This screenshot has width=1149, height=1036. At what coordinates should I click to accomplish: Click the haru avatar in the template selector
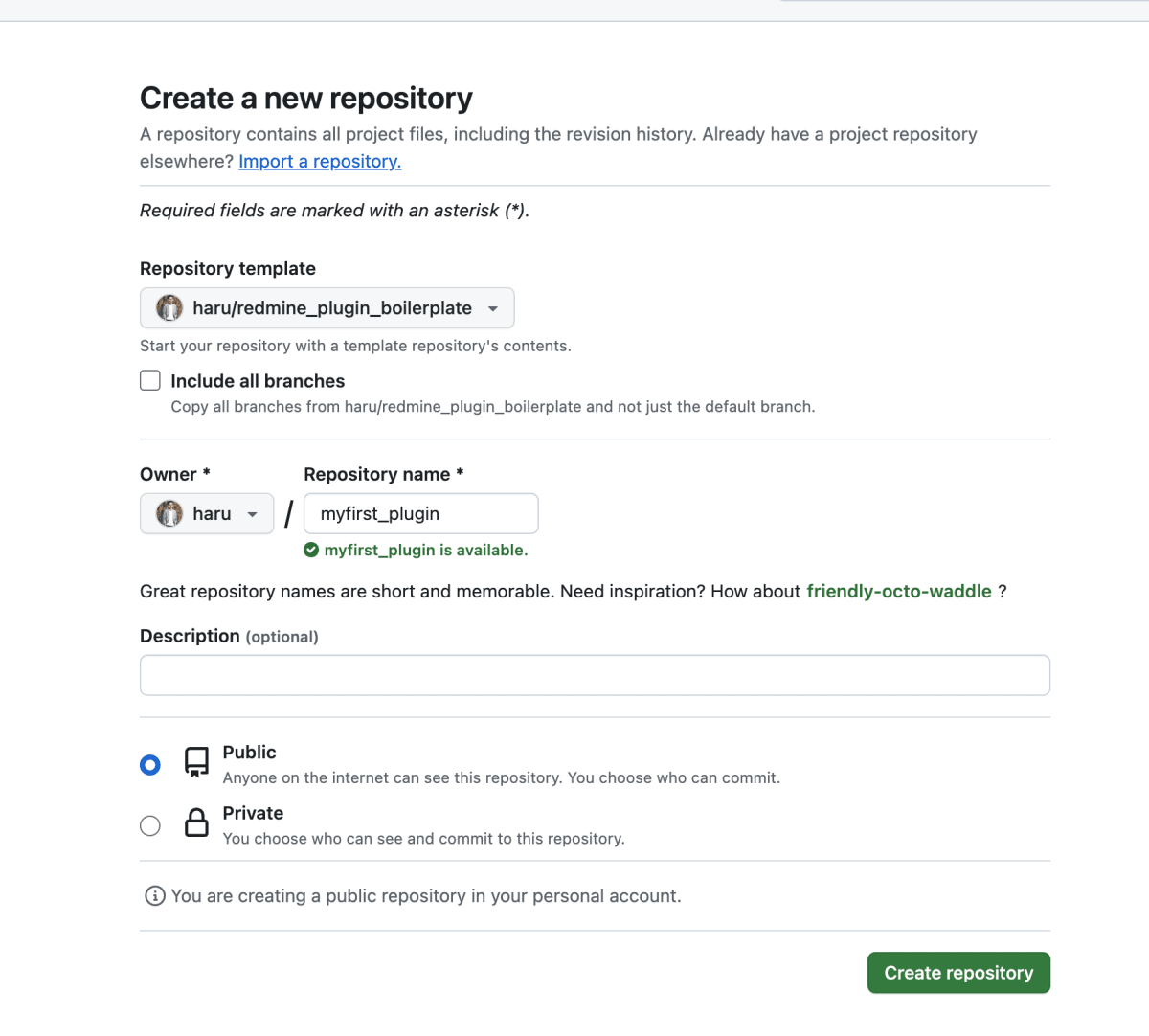(169, 307)
